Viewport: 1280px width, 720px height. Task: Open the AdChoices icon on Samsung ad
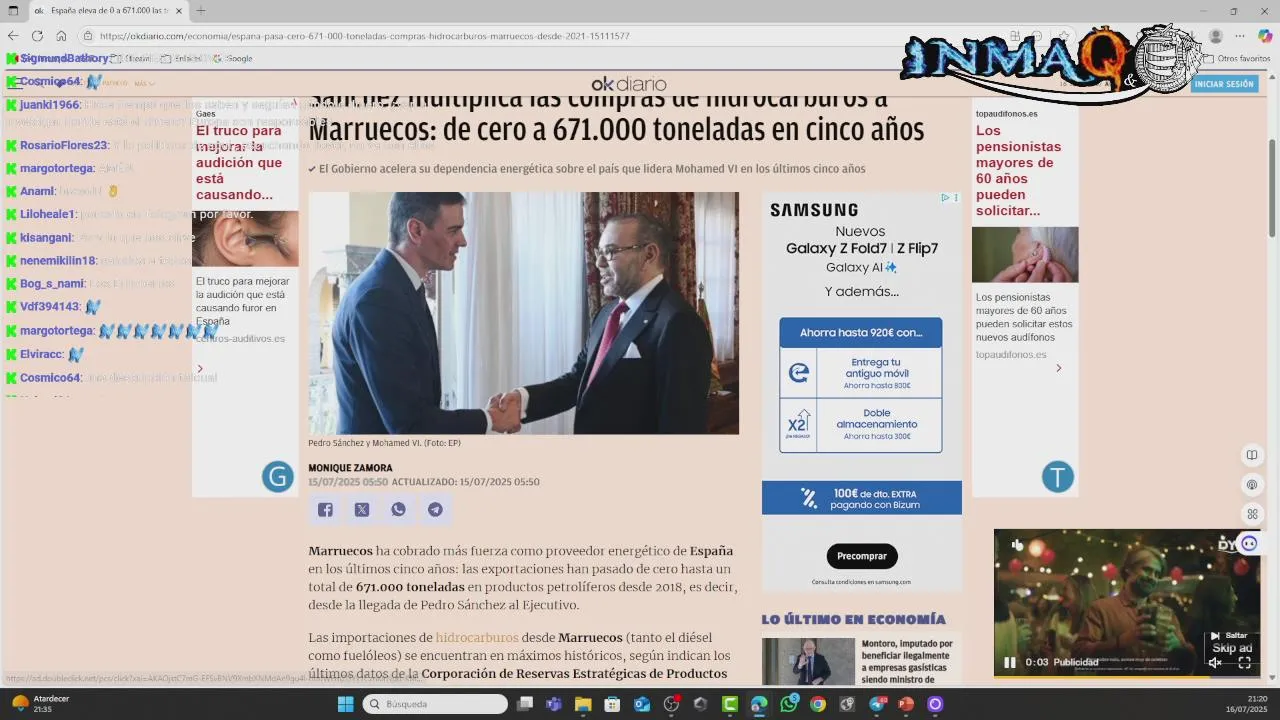click(945, 198)
